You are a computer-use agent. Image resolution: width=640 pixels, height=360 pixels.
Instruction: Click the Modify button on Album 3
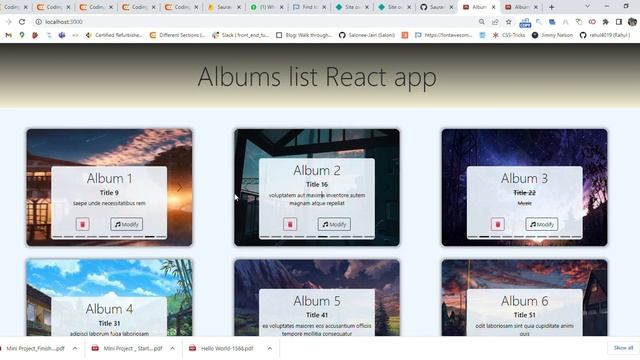[542, 224]
